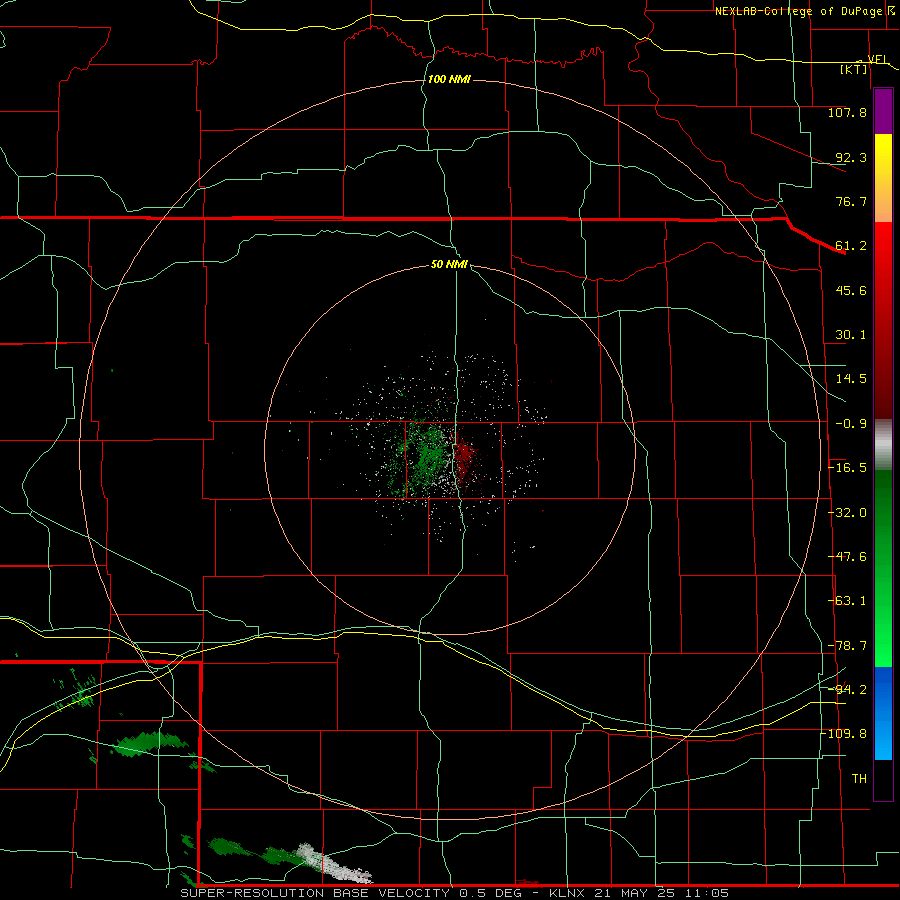Select the 30.1 scale value

pos(851,335)
